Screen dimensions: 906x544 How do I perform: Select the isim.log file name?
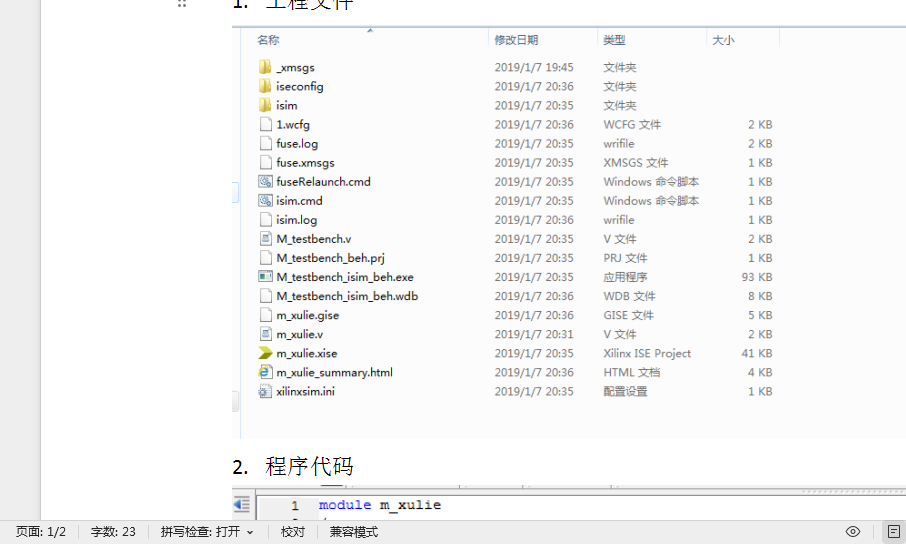tap(296, 220)
